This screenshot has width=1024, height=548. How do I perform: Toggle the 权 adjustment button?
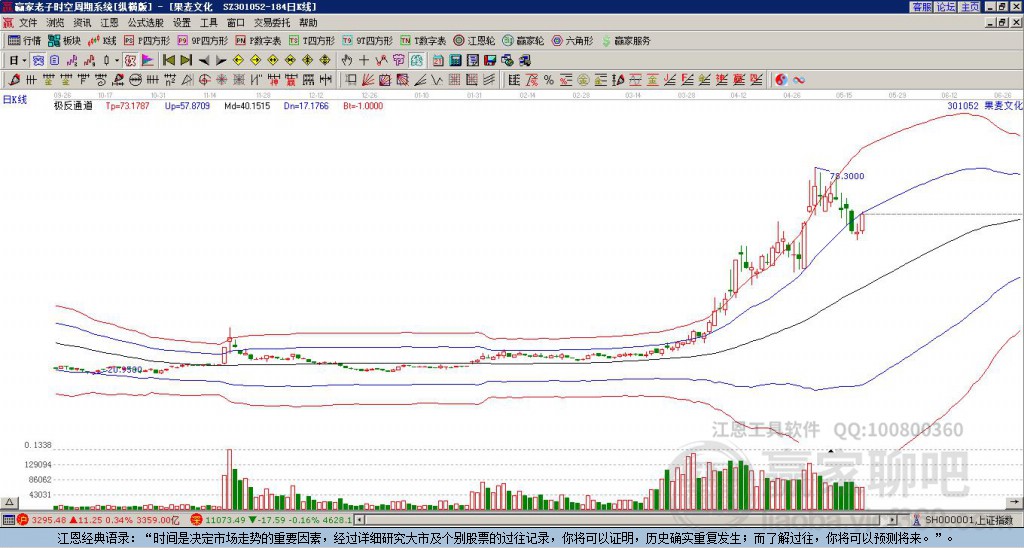130,60
